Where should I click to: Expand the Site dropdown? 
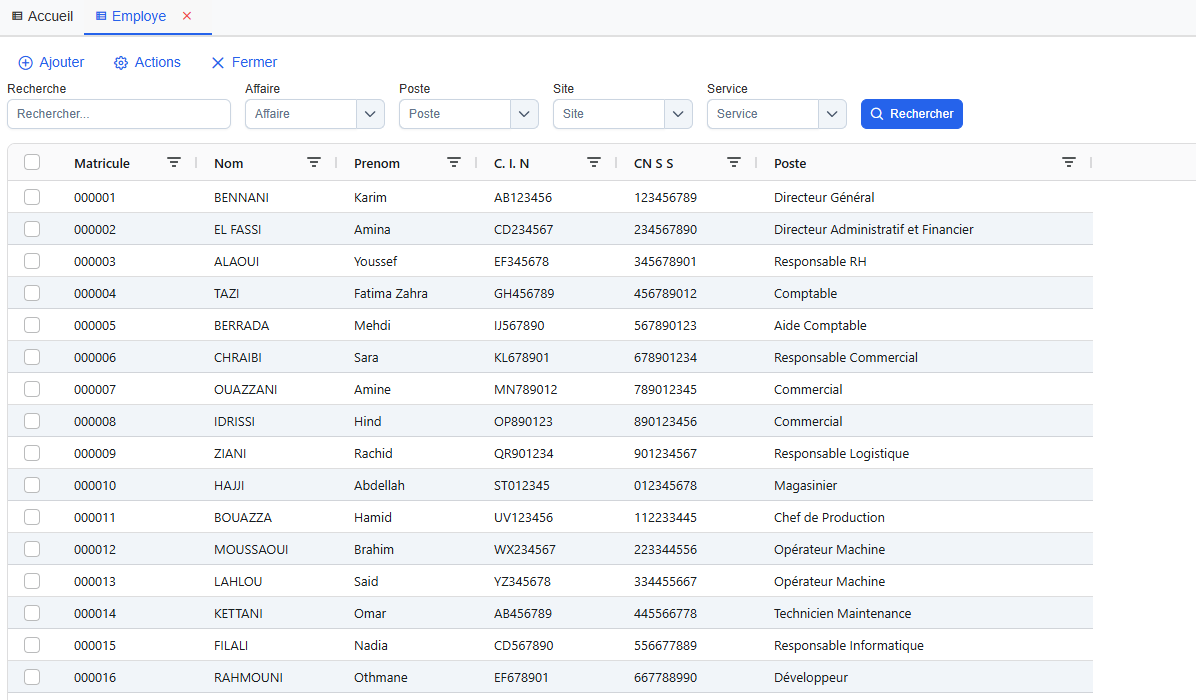pos(678,114)
